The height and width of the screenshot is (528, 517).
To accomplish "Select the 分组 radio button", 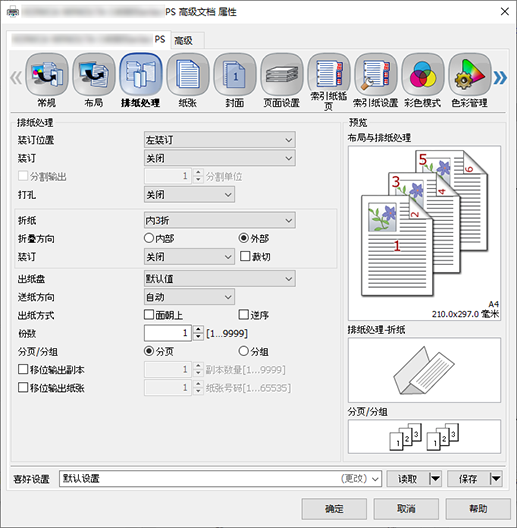I will coord(243,351).
